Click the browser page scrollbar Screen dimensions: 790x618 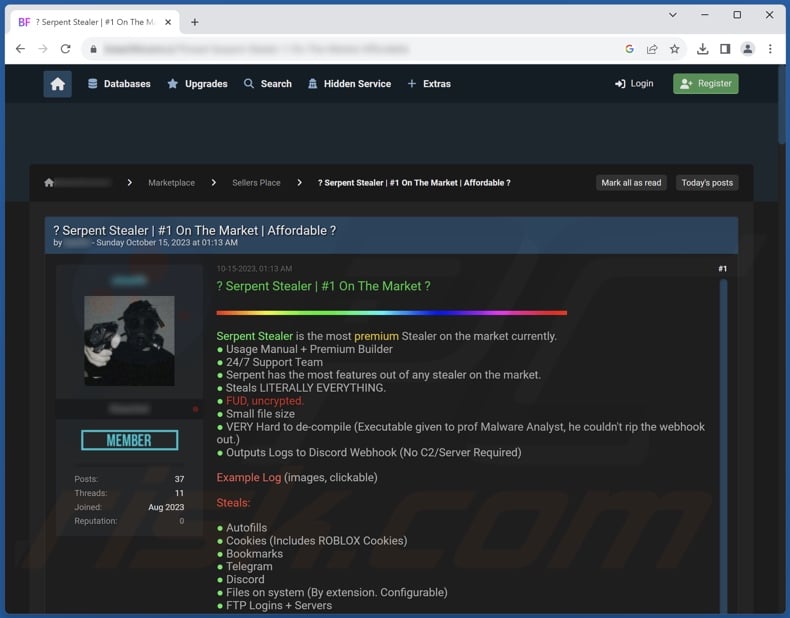[782, 106]
